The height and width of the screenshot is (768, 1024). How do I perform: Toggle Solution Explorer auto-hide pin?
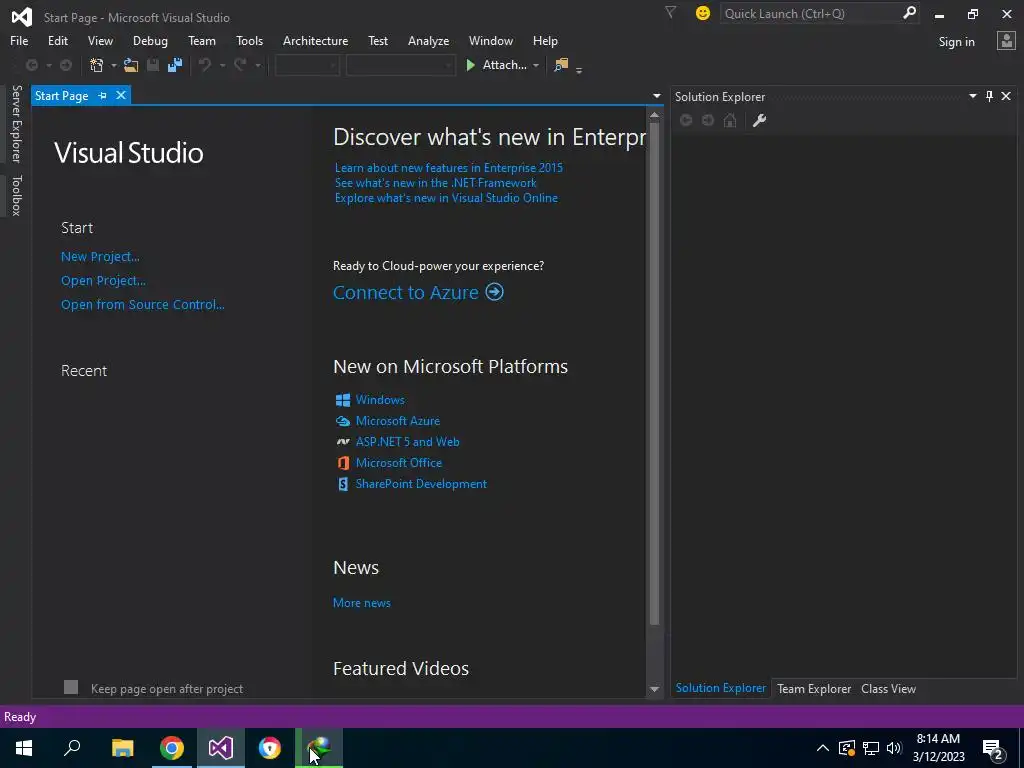click(x=989, y=96)
